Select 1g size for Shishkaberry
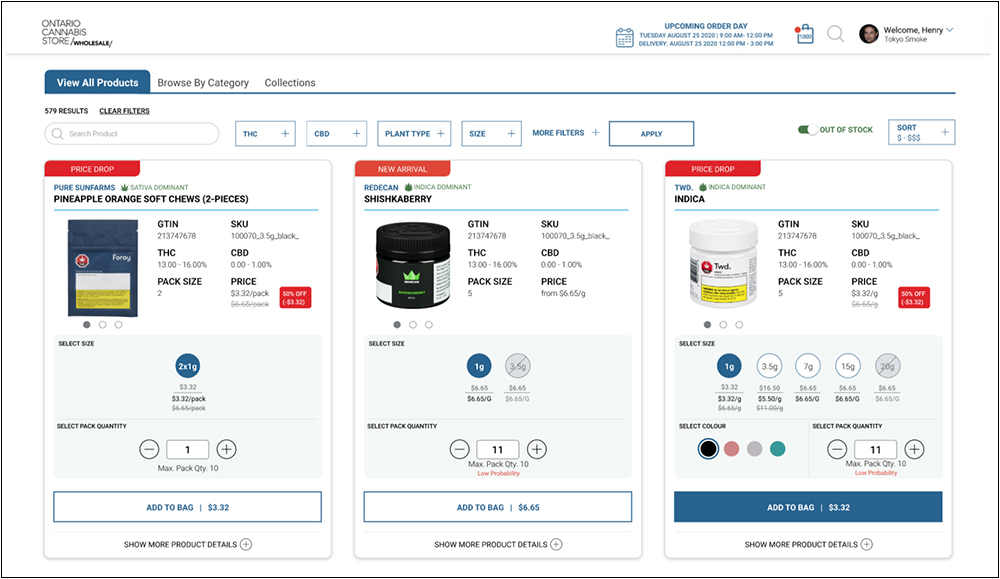The height and width of the screenshot is (579, 1000). [479, 366]
